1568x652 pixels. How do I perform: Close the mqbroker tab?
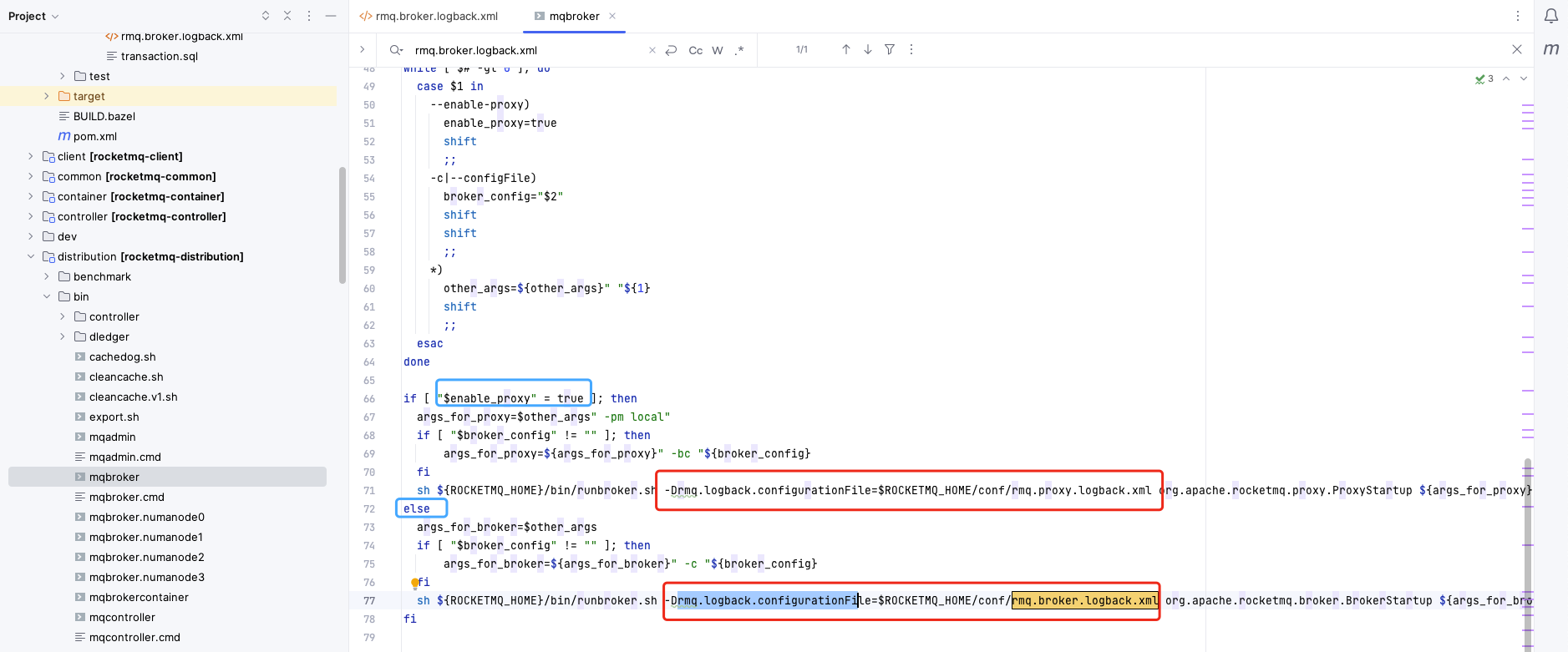612,16
